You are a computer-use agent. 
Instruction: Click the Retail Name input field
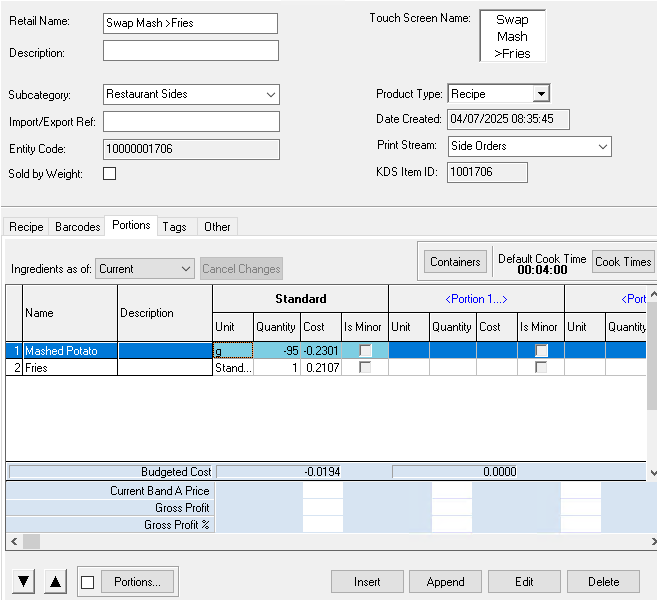point(190,23)
